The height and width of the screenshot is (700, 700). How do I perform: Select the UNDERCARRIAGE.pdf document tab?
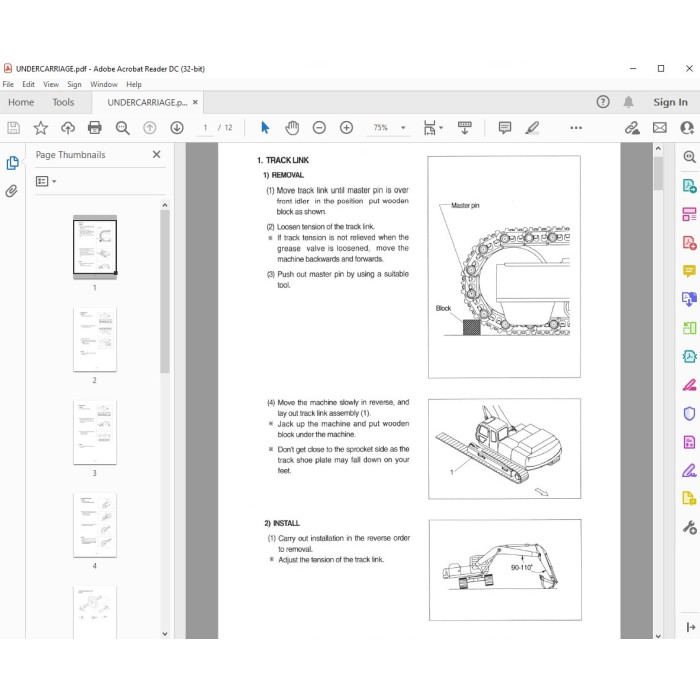coord(147,102)
